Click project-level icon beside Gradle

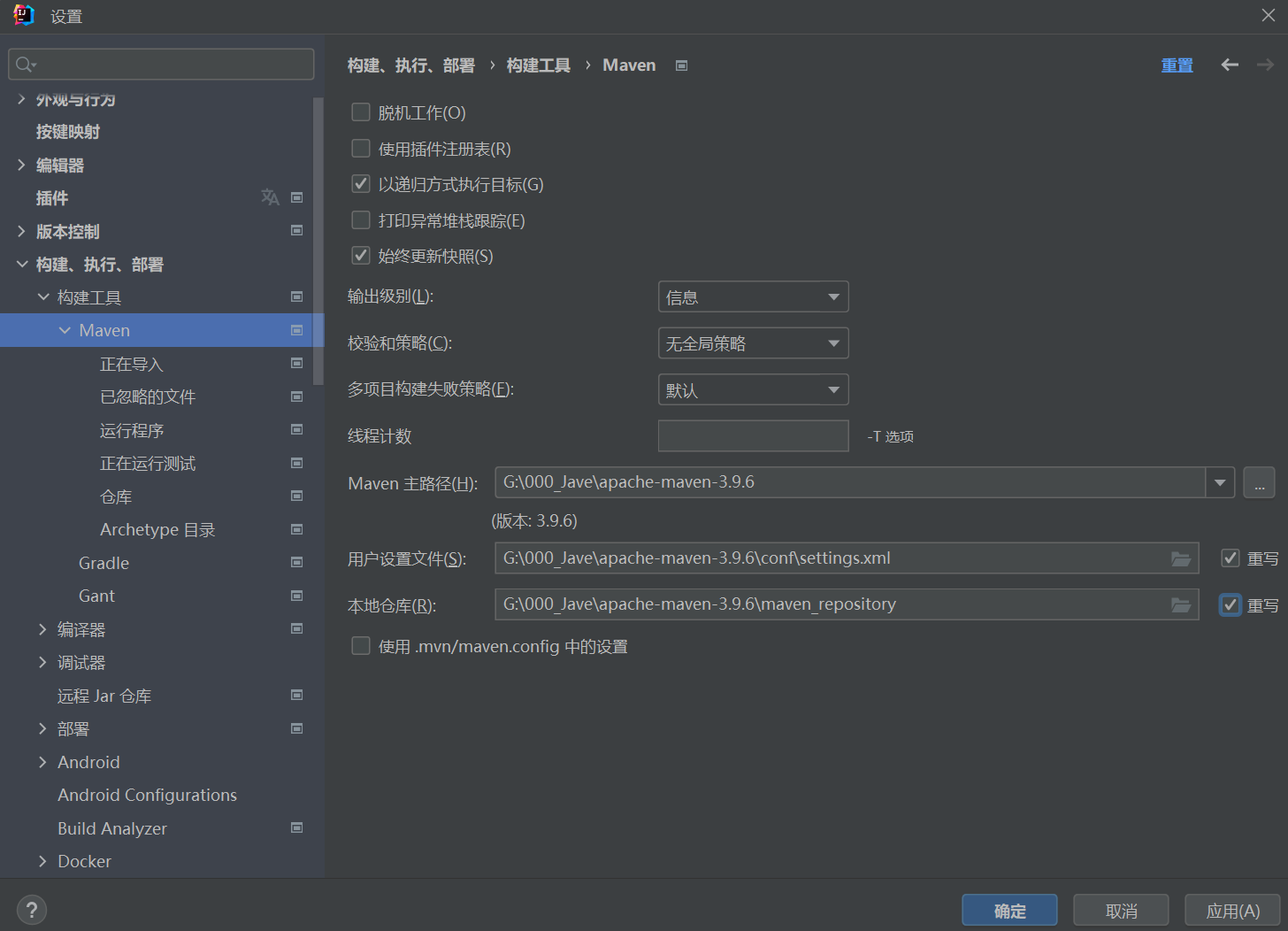pos(297,562)
